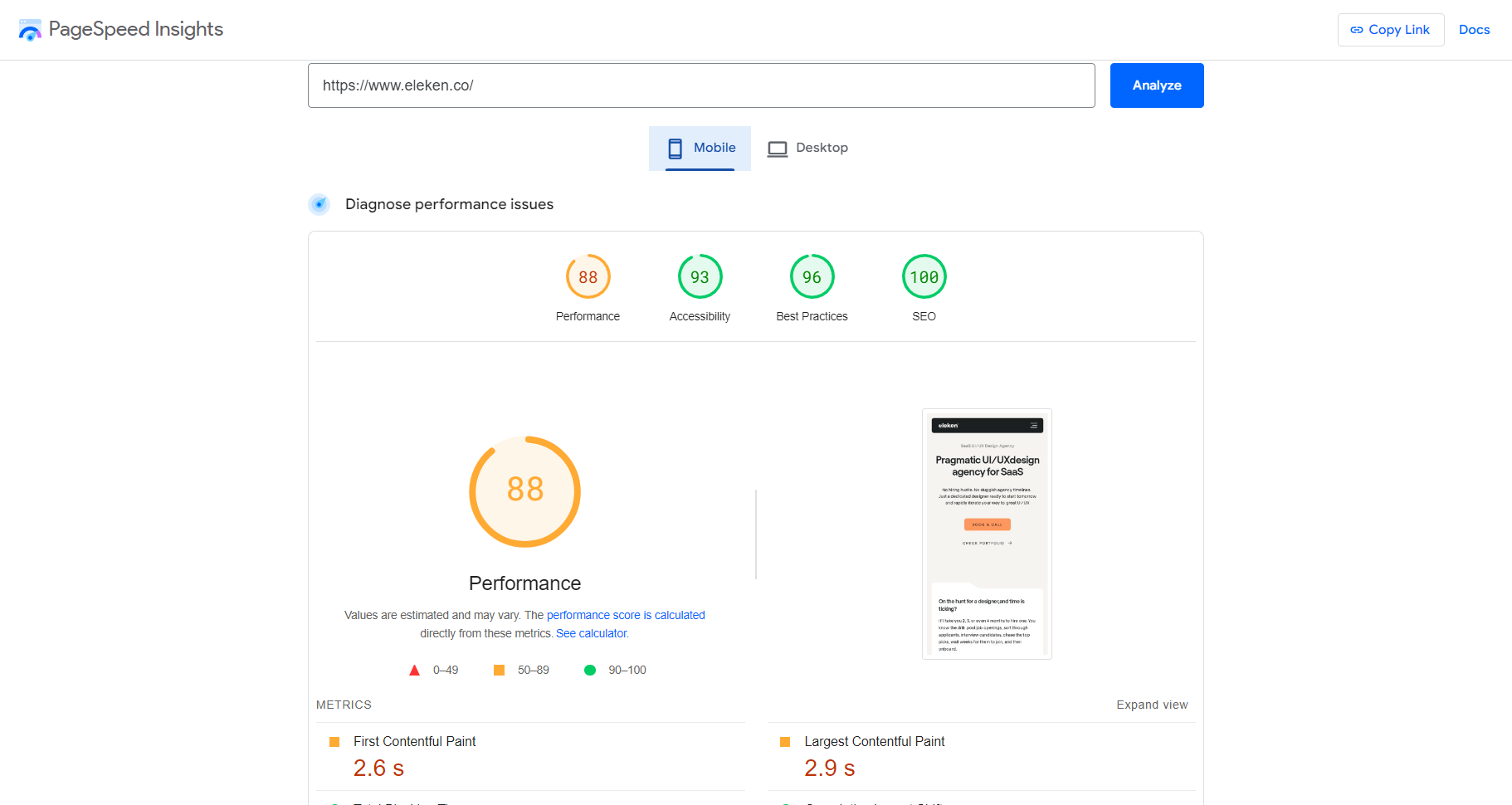Click the desktop laptop icon
Viewport: 1512px width, 805px height.
point(778,149)
